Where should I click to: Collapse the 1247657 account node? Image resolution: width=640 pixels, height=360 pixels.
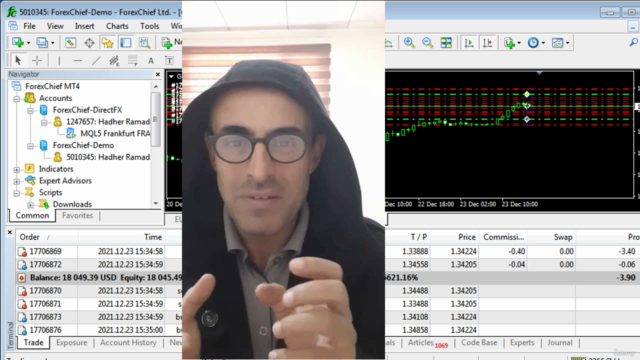tap(44, 122)
